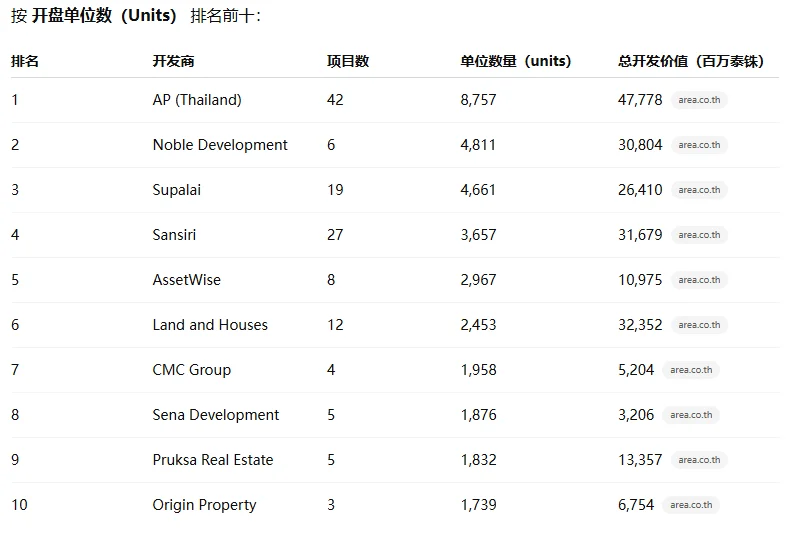The height and width of the screenshot is (540, 790).
Task: Click the 总开发价值 (百万泰铢) column header
Action: click(691, 61)
